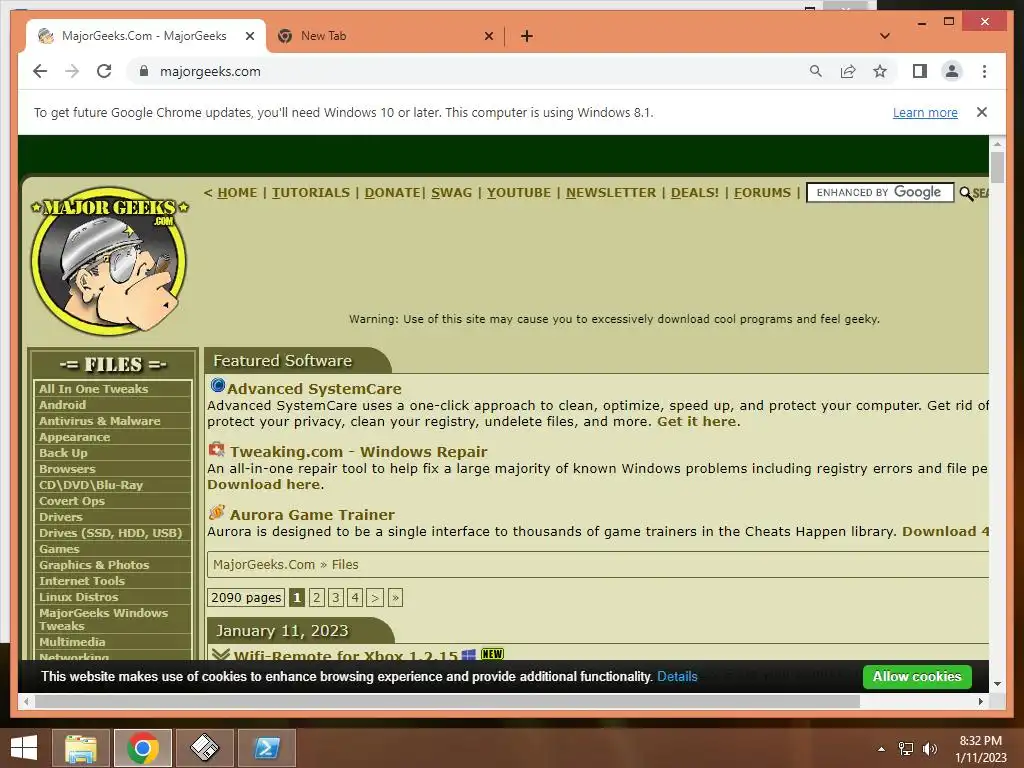The width and height of the screenshot is (1024, 768).
Task: Open Chrome three-dot menu
Action: 984,71
